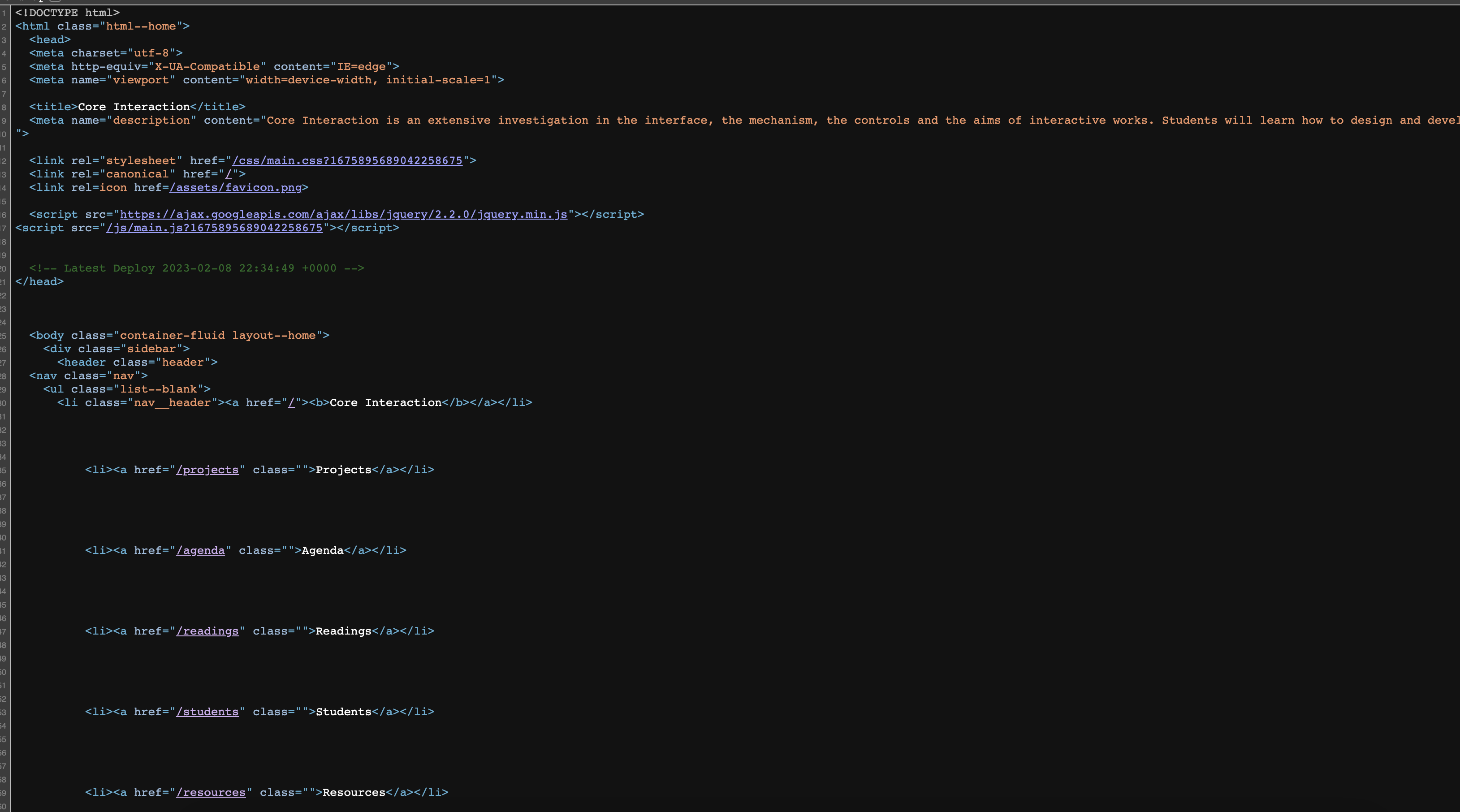Click line number 1 in the gutter
Screen dimensions: 1460x812
pyautogui.click(x=4, y=13)
